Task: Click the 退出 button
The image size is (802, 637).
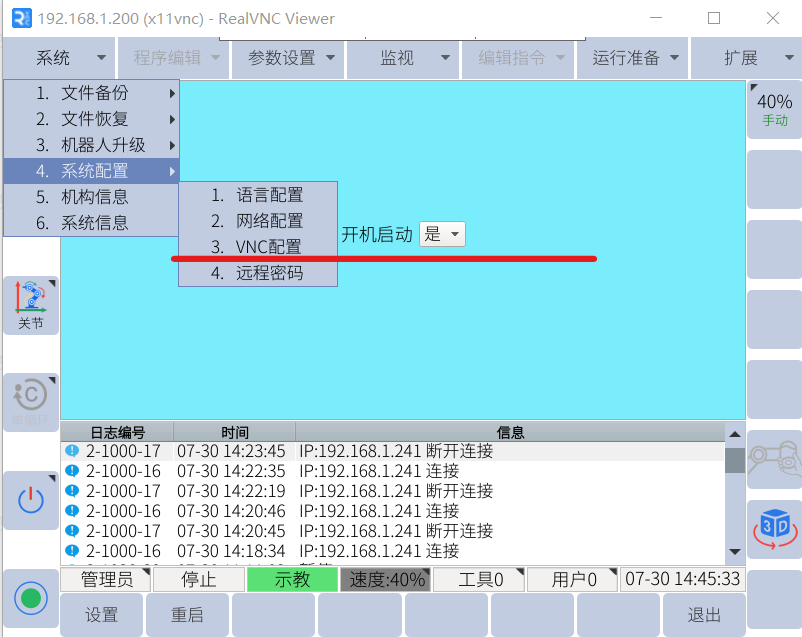Action: click(x=704, y=615)
